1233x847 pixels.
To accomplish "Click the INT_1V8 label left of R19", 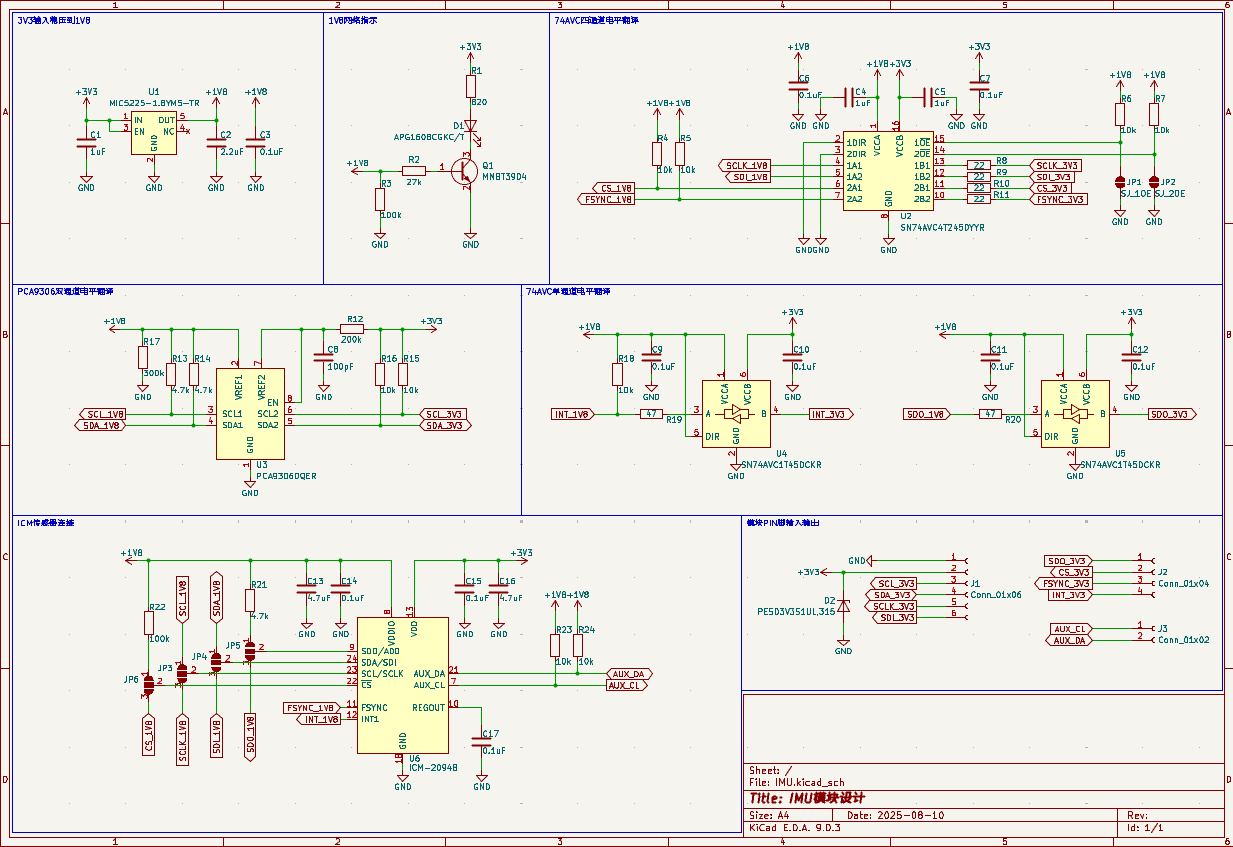I will pyautogui.click(x=573, y=414).
